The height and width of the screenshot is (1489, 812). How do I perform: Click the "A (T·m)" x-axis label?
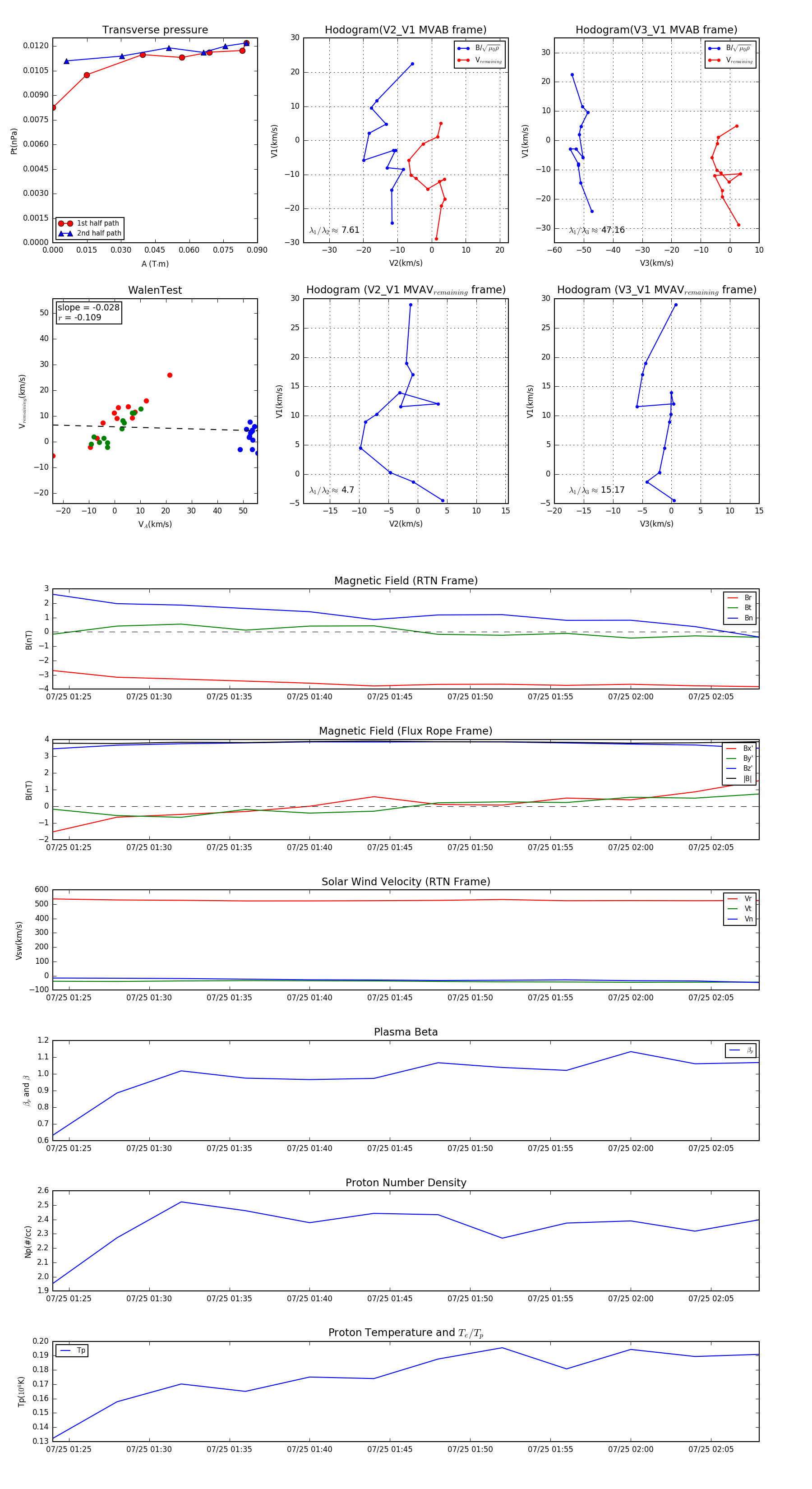click(x=155, y=264)
